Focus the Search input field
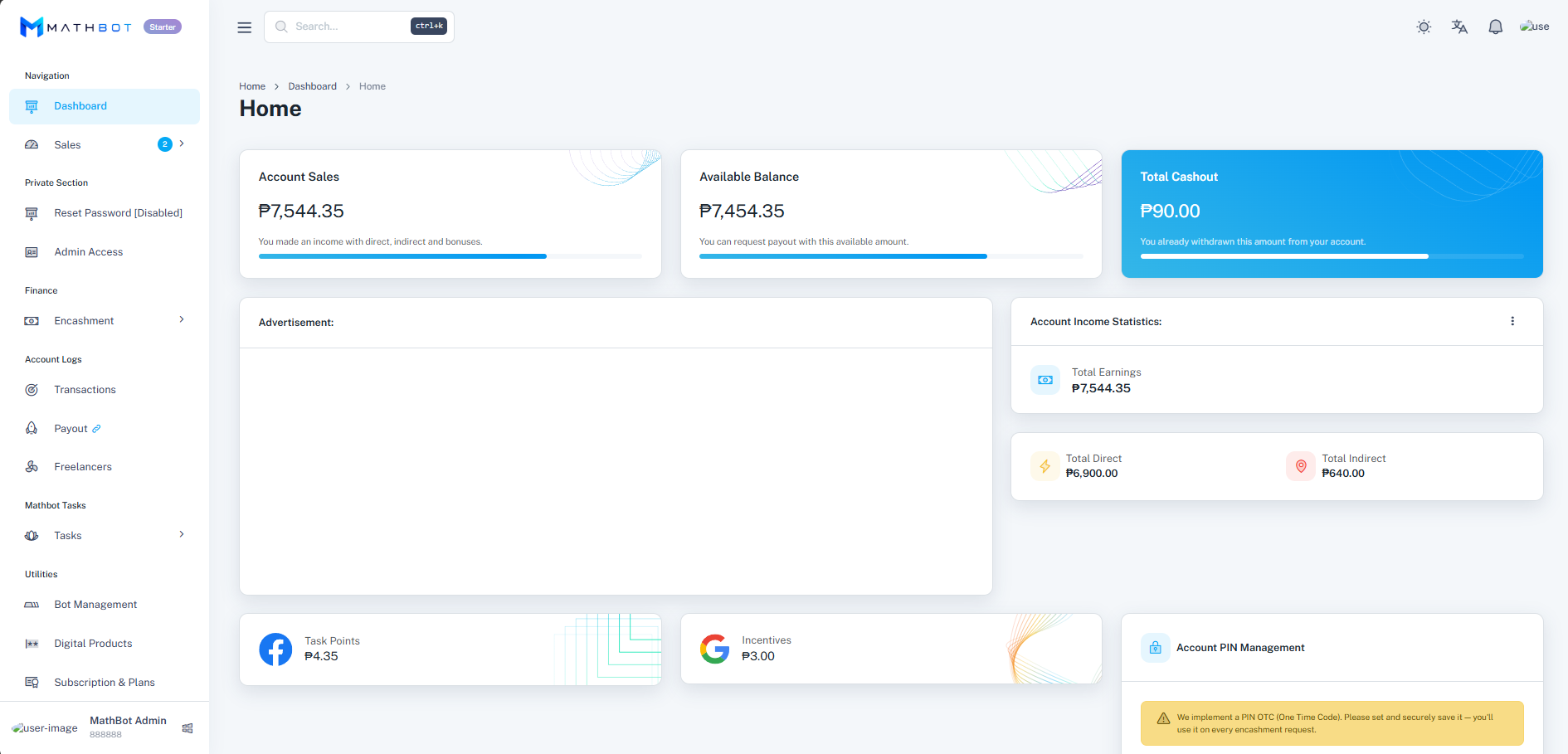Image resolution: width=1568 pixels, height=754 pixels. [359, 27]
